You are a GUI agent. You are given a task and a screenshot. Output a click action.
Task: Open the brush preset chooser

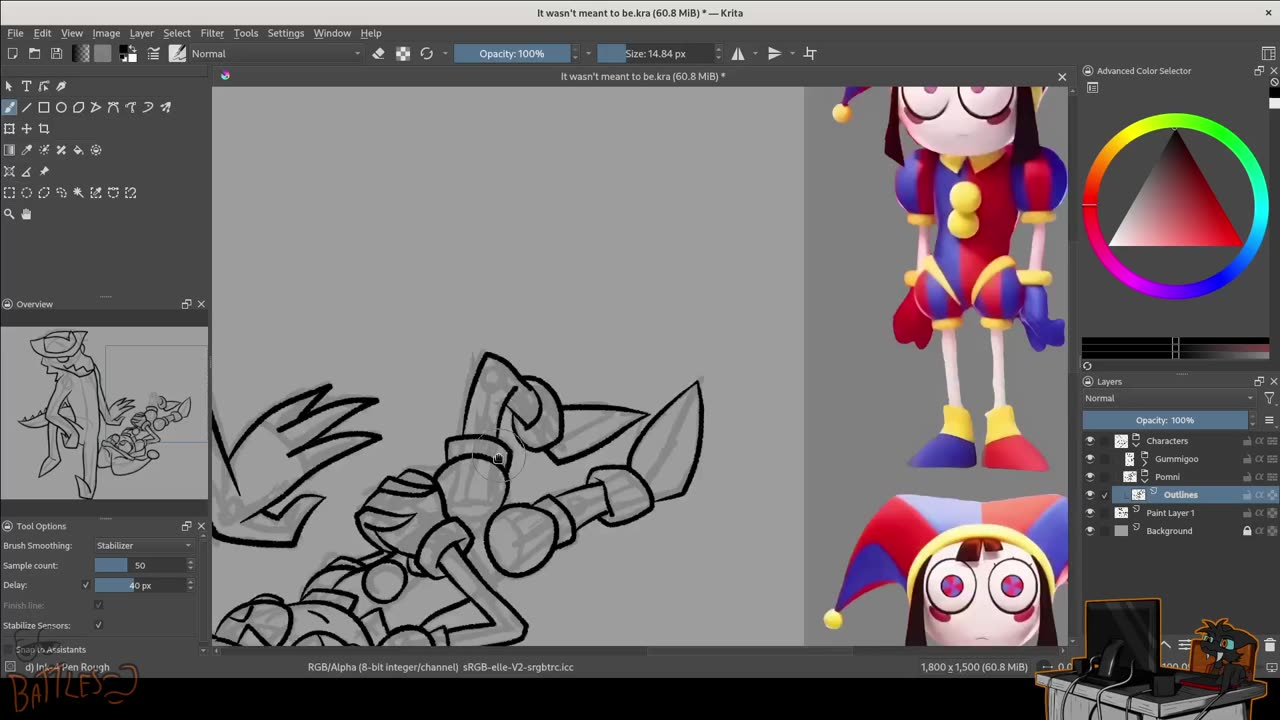point(177,54)
